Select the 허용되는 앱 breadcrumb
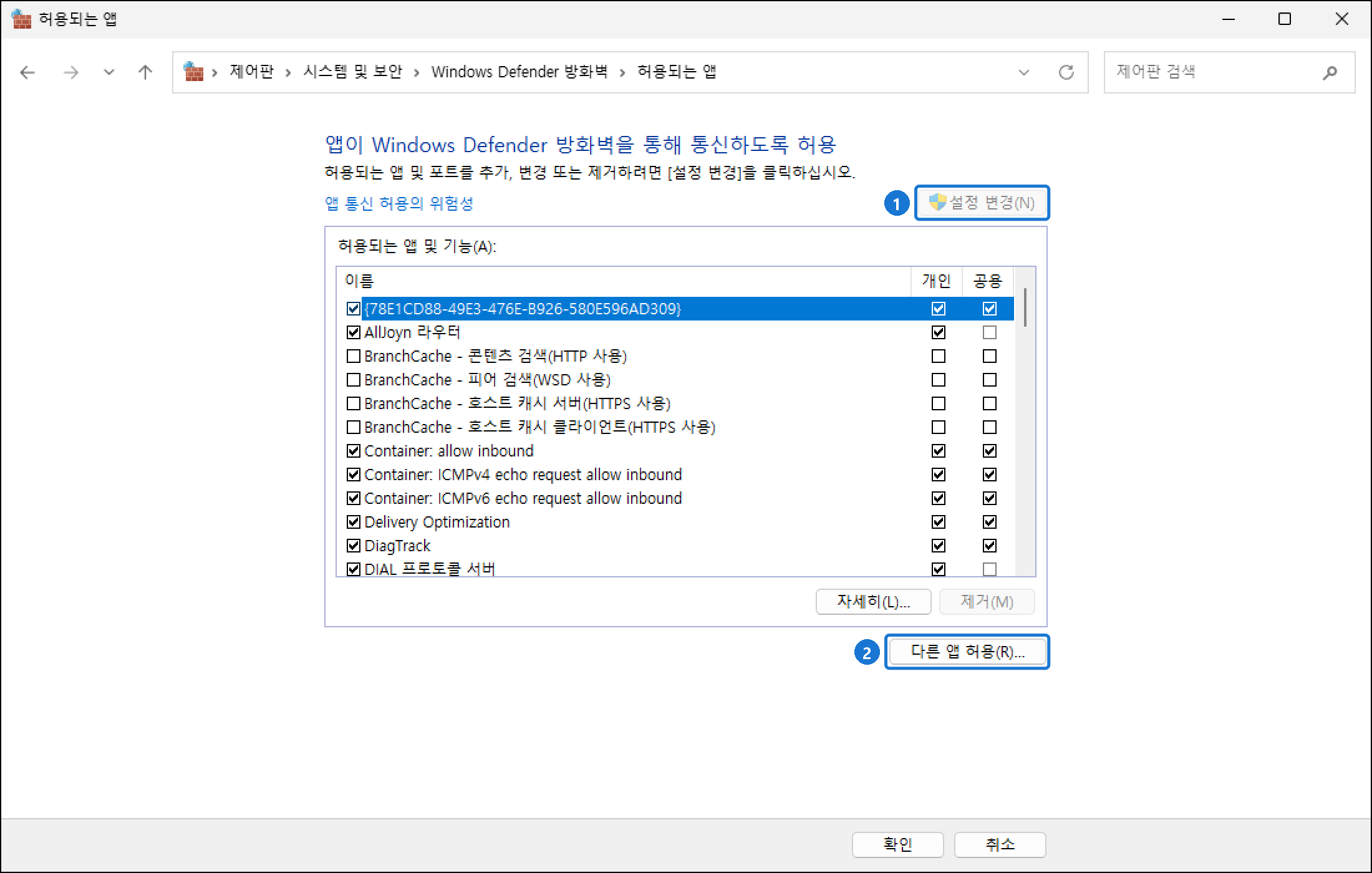The image size is (1372, 873). 677,72
